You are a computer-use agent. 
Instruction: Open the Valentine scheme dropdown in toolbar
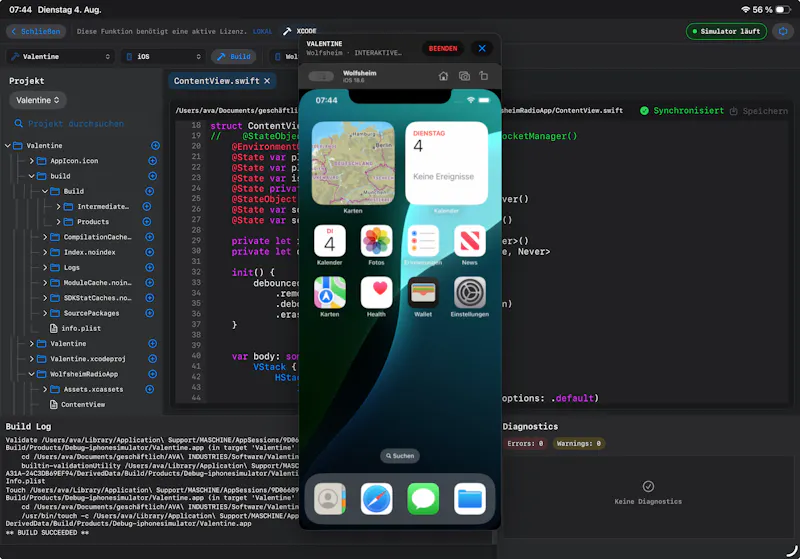pos(60,57)
